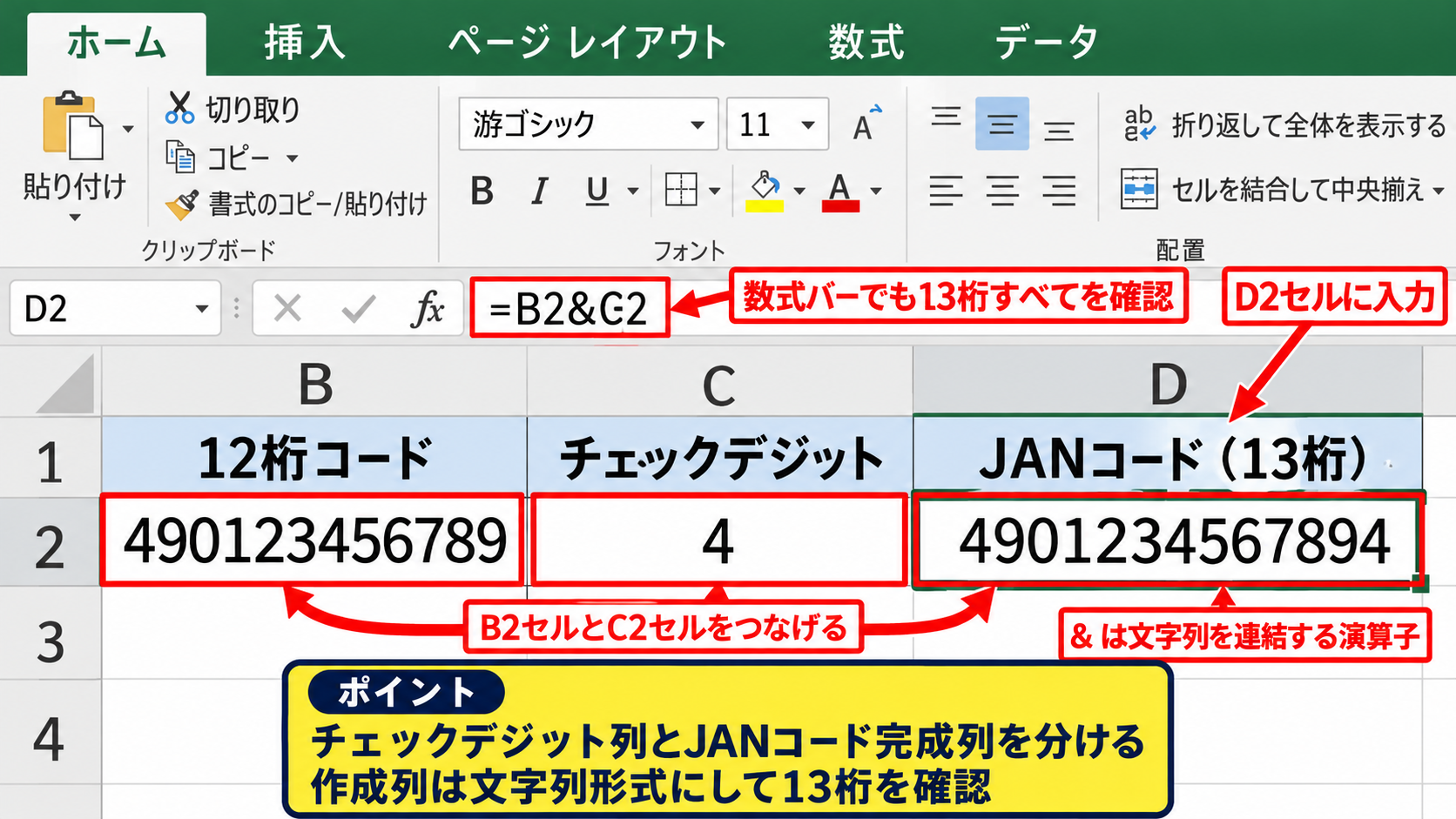1456x819 pixels.
Task: Click the formula bar containing =B2&C2
Action: tap(570, 308)
